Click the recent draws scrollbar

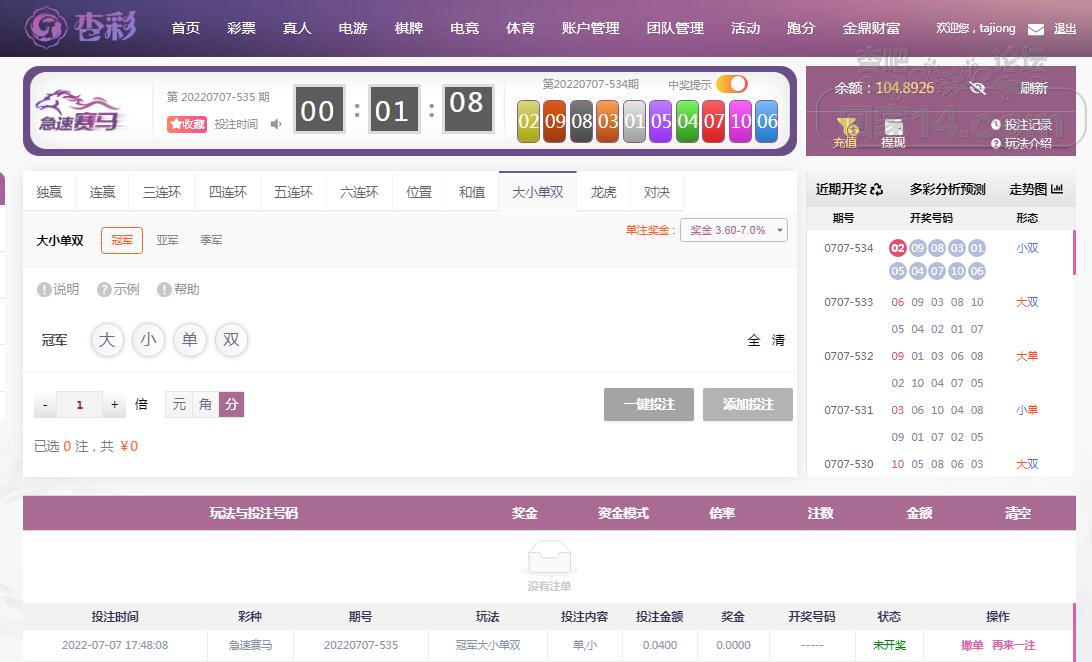[x=1075, y=253]
